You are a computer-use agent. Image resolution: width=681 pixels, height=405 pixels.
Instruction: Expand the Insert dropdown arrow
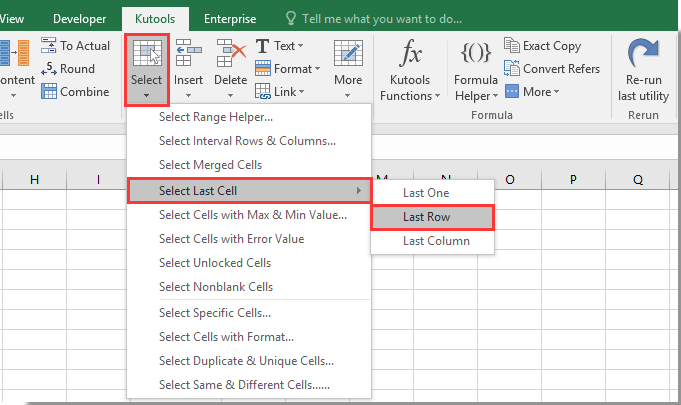188,95
